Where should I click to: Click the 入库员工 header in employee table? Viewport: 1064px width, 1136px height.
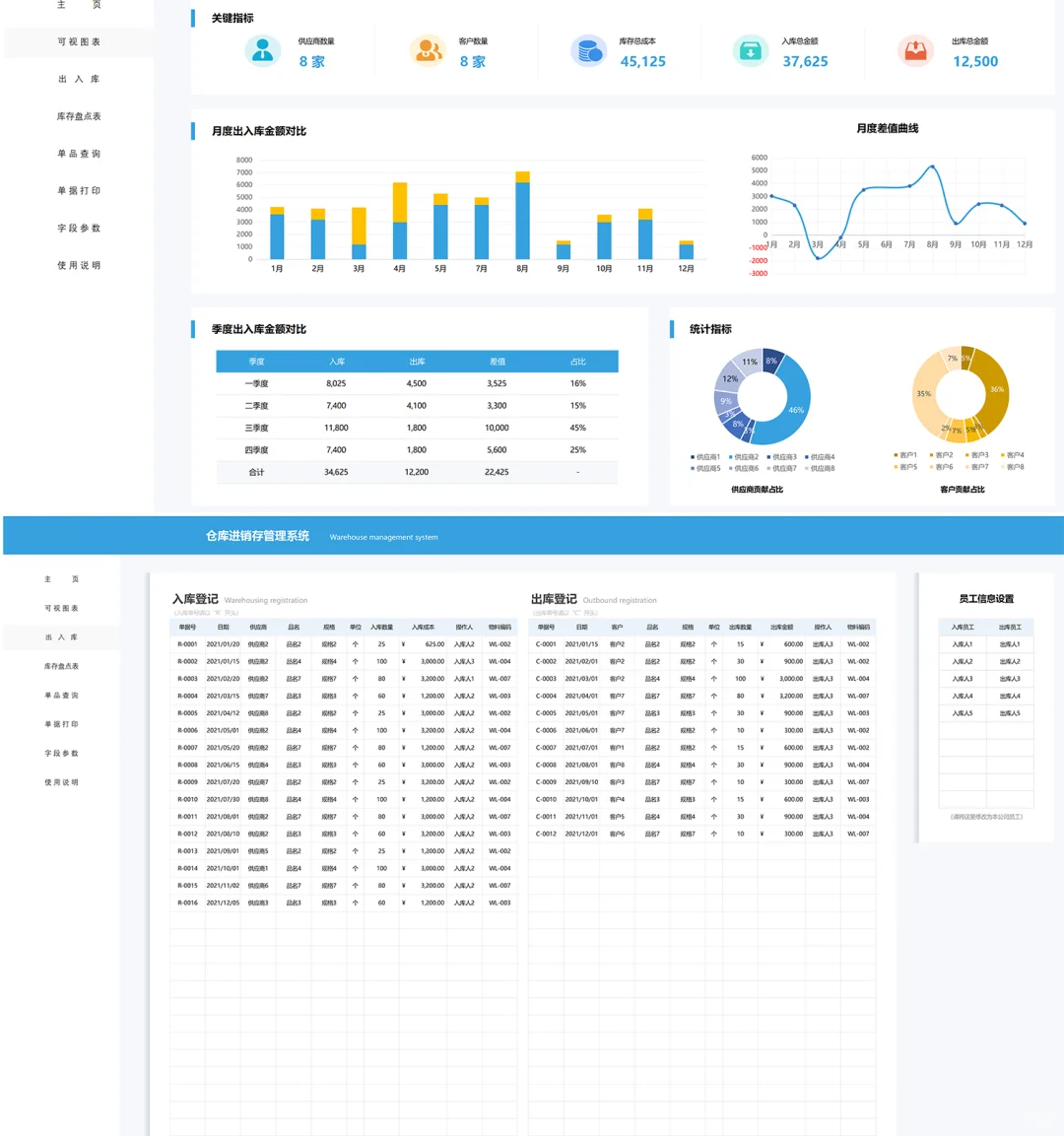tap(963, 628)
